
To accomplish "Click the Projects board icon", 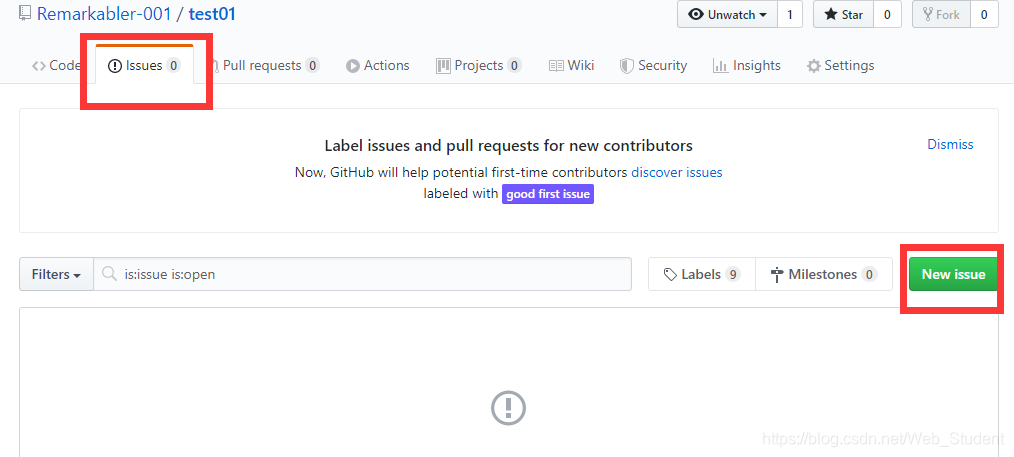I will pos(443,66).
